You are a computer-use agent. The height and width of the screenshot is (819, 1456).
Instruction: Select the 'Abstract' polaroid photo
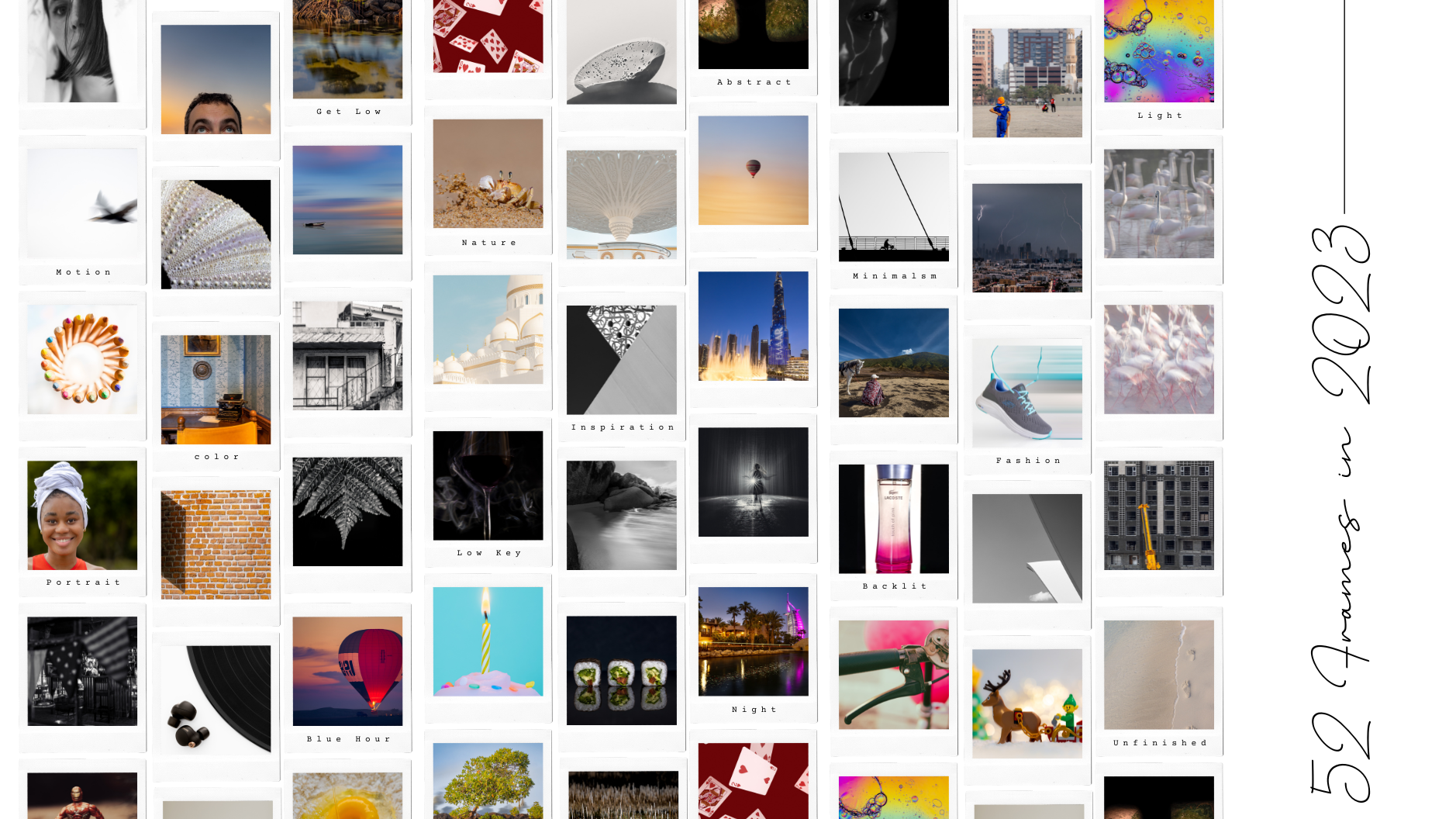[x=753, y=34]
